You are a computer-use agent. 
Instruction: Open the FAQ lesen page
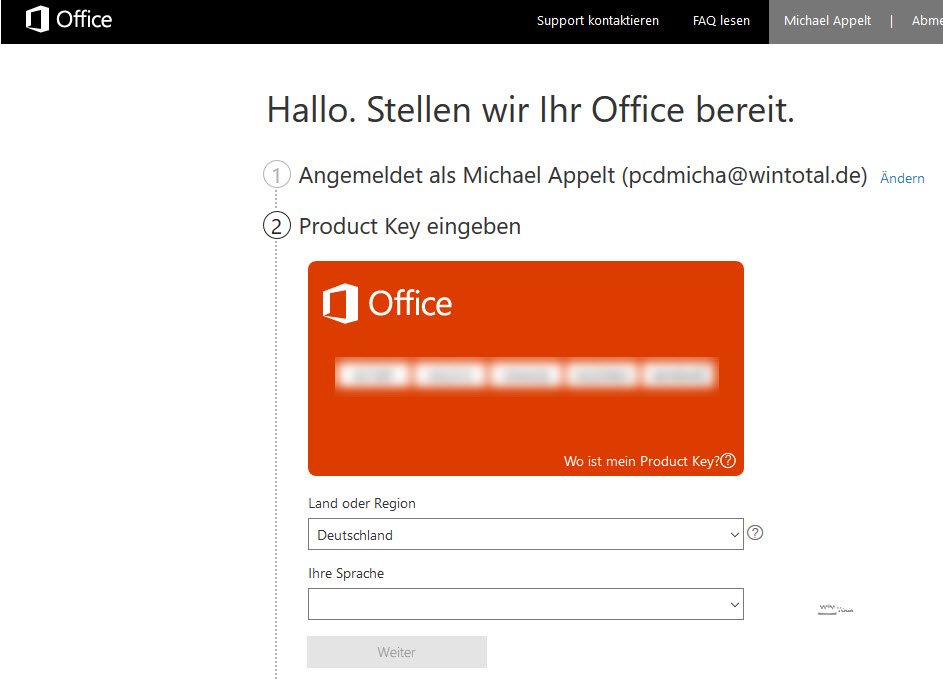point(721,21)
